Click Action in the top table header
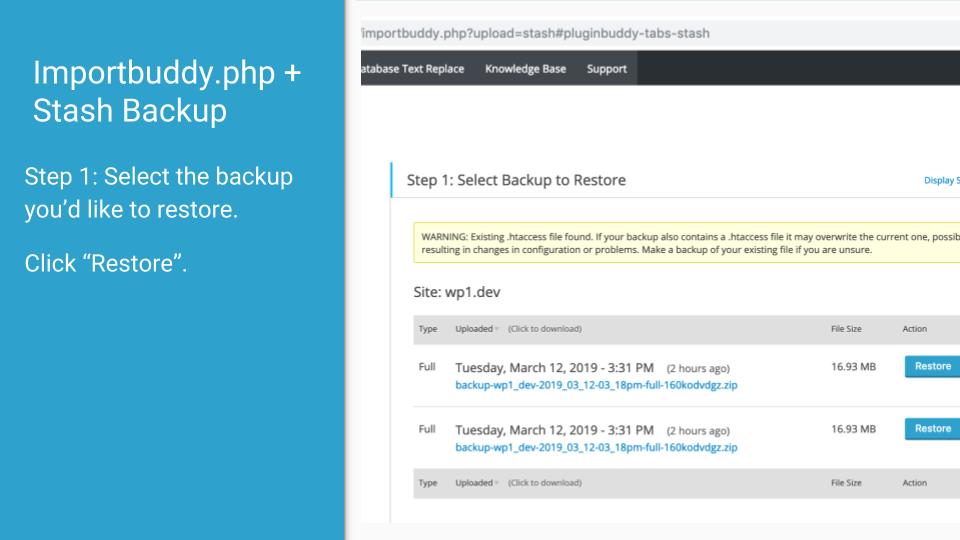 click(915, 329)
